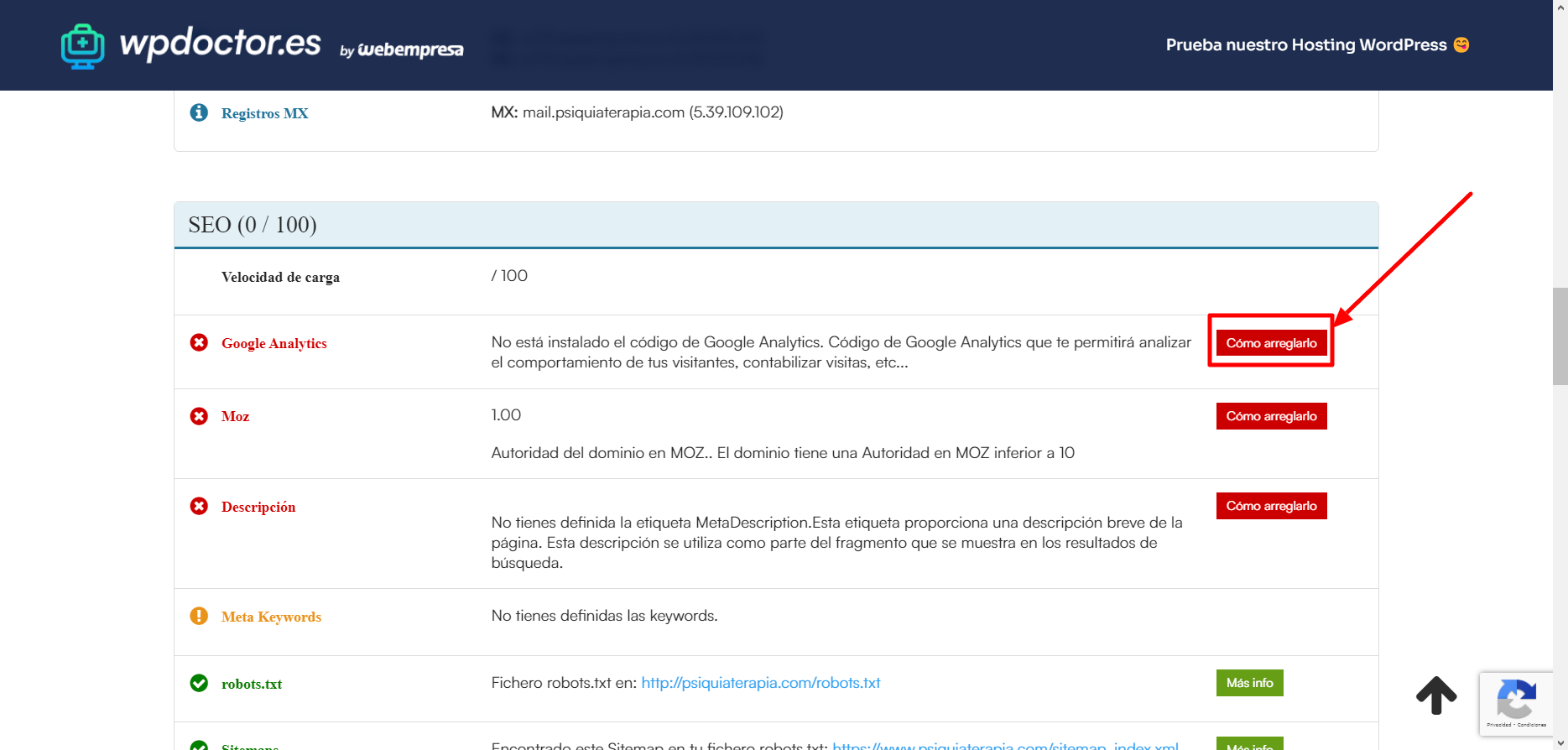
Task: Click the 'by webempresa' logo
Action: pyautogui.click(x=401, y=50)
